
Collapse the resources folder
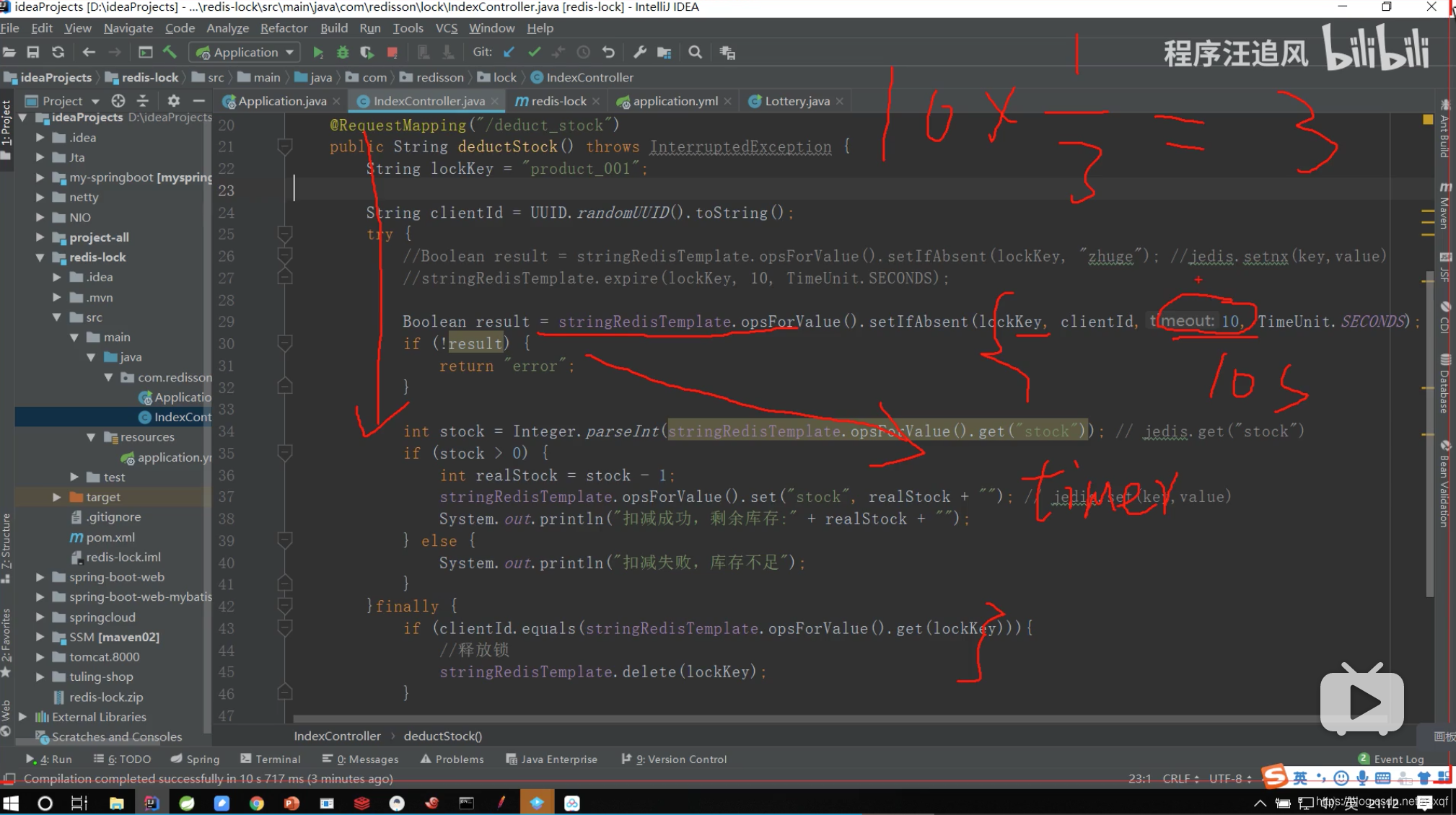tap(91, 437)
